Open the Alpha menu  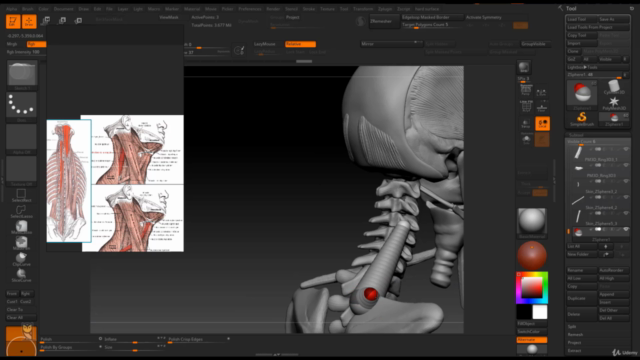tap(11, 9)
